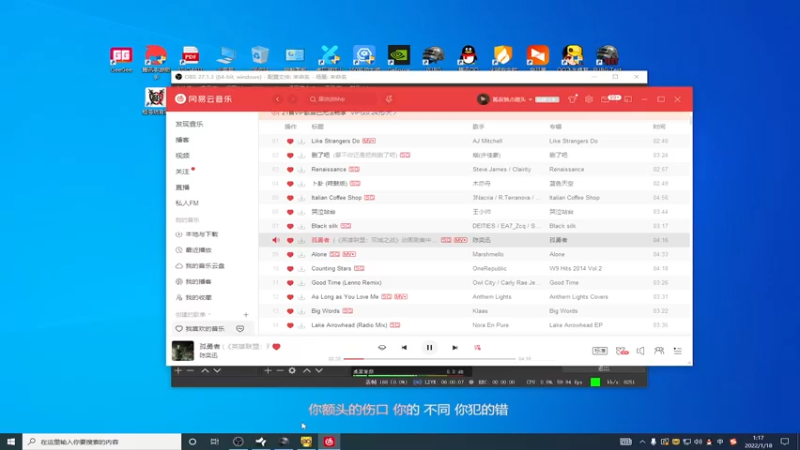Sort by 歌手 column header
This screenshot has height=450, width=800.
(x=479, y=127)
